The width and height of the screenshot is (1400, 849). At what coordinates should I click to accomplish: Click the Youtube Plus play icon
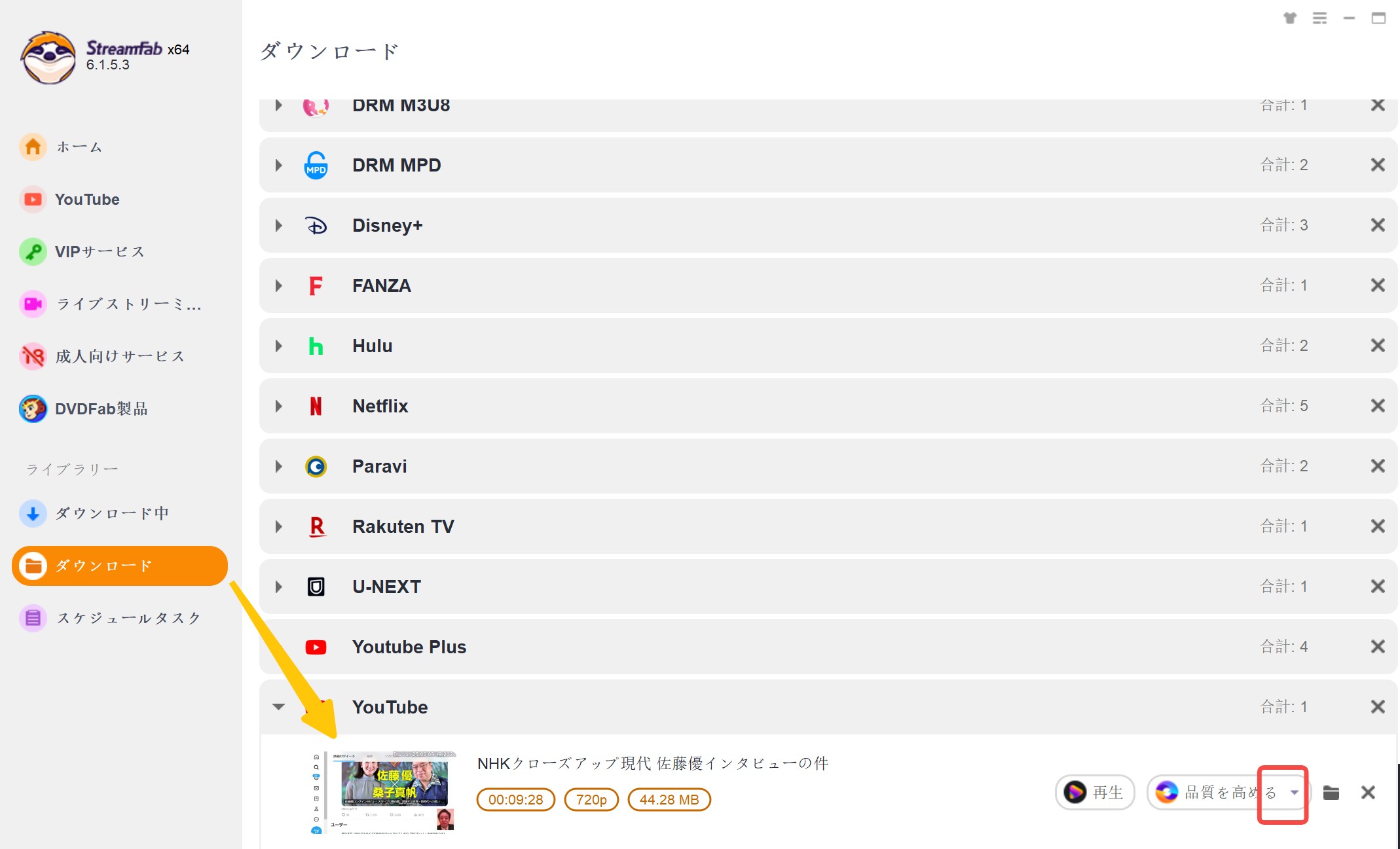[x=316, y=647]
